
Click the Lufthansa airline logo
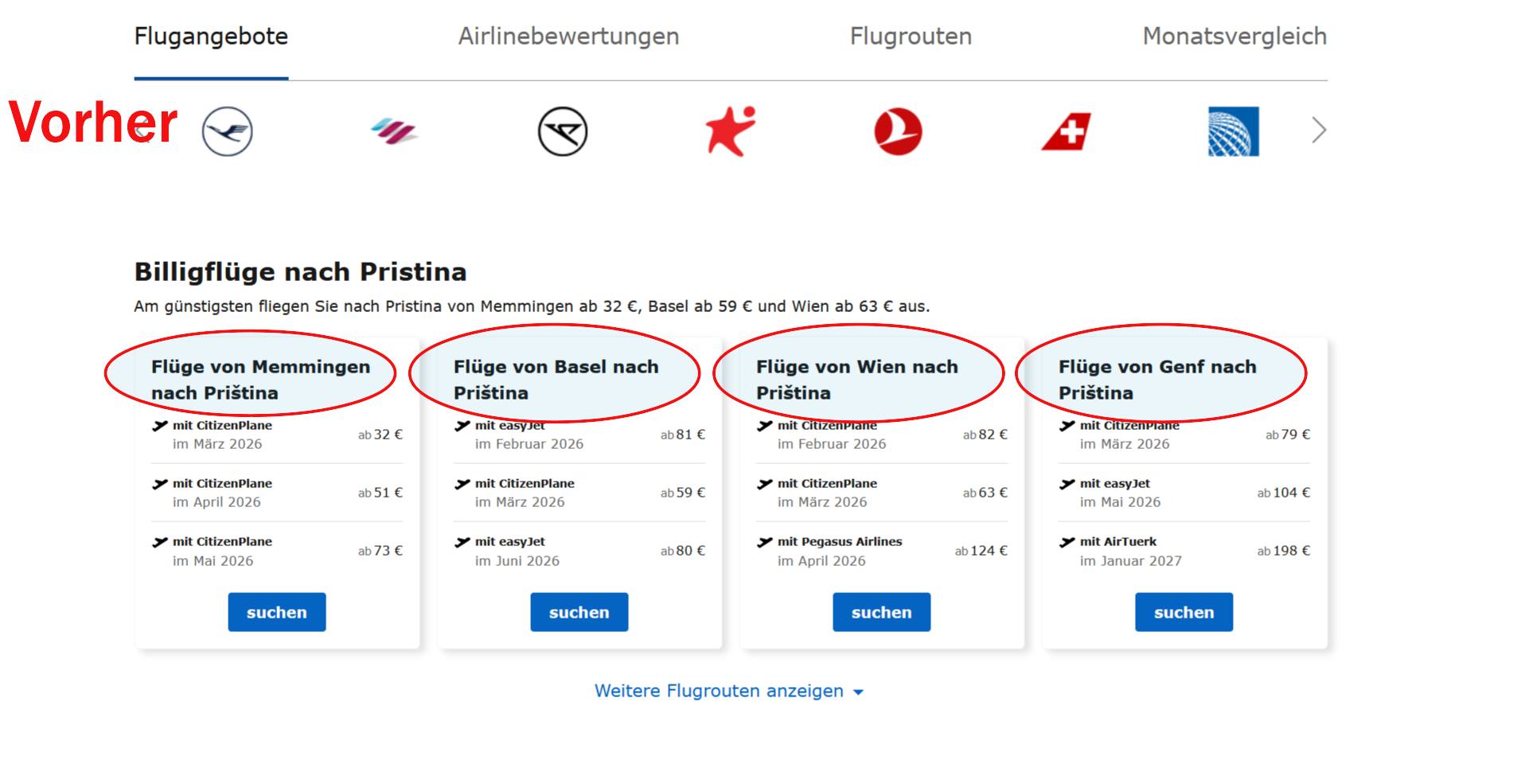[x=227, y=131]
